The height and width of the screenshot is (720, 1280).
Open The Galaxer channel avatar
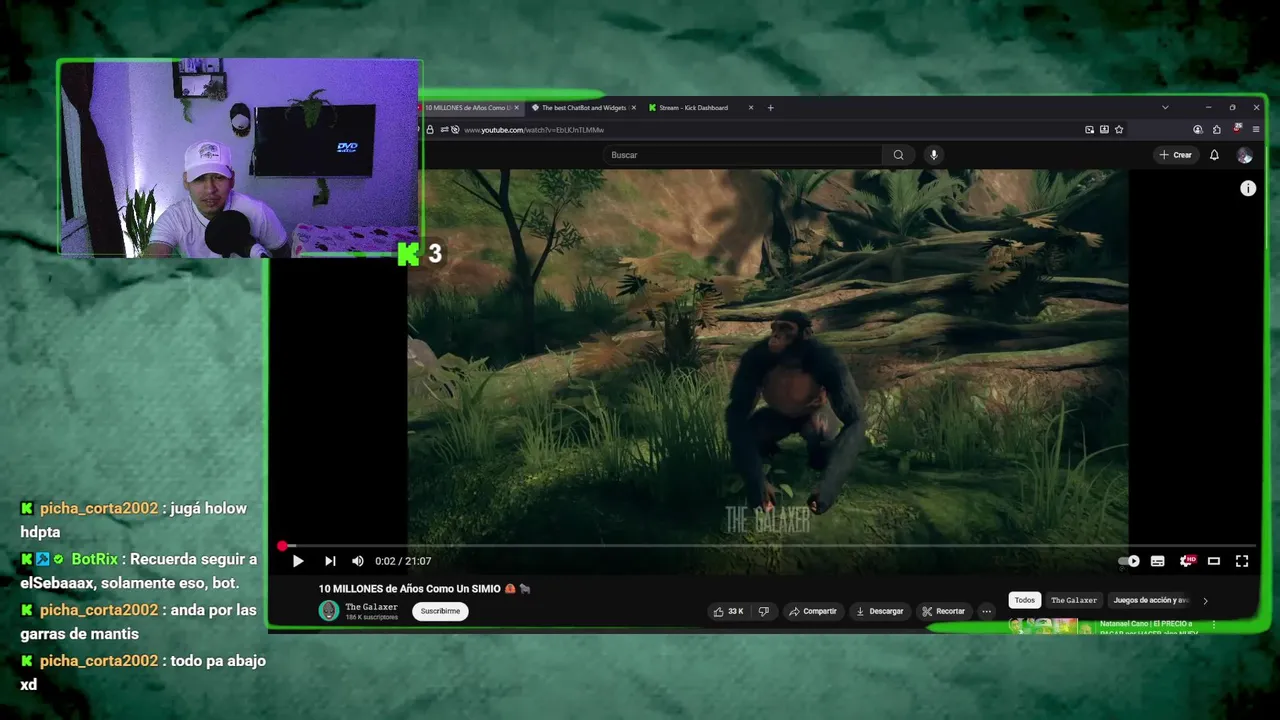[x=329, y=611]
